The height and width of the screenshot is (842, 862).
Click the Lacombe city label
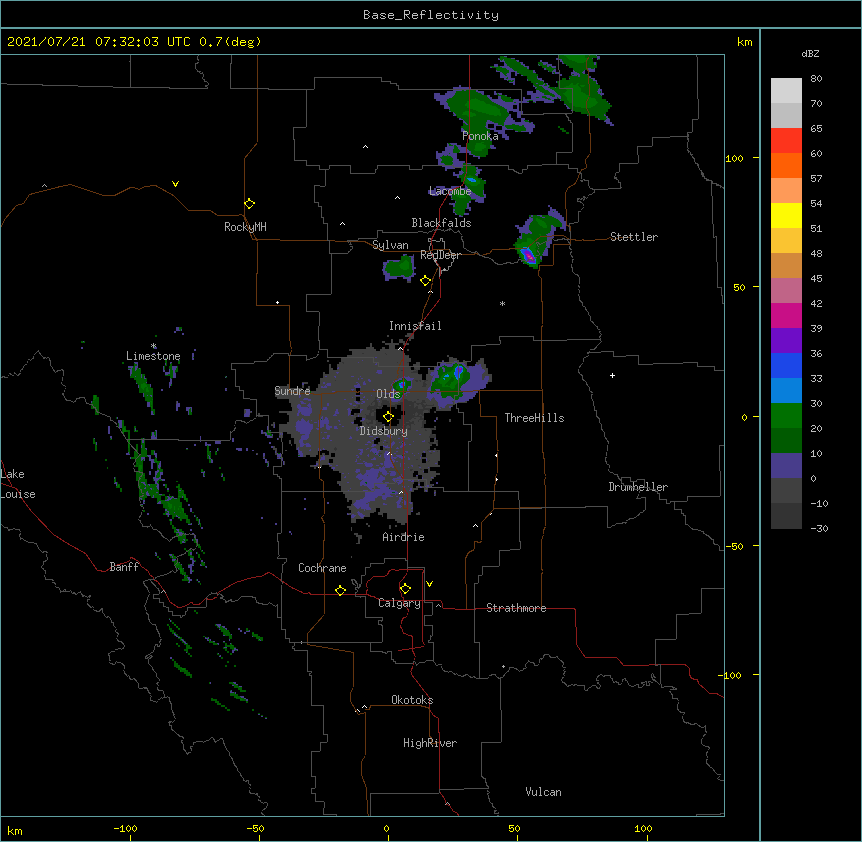tap(450, 191)
